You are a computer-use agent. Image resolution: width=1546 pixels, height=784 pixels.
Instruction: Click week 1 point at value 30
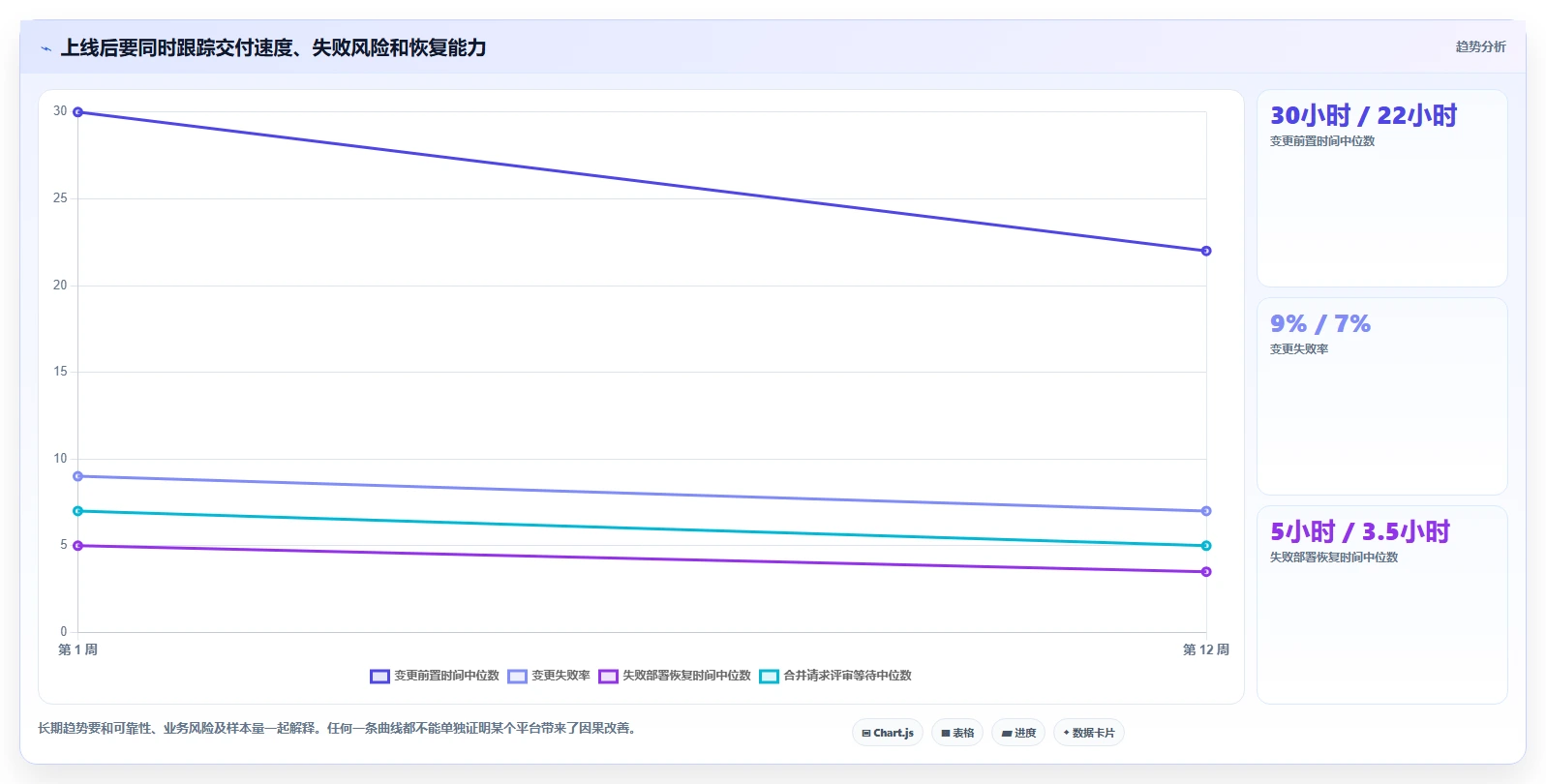(78, 112)
